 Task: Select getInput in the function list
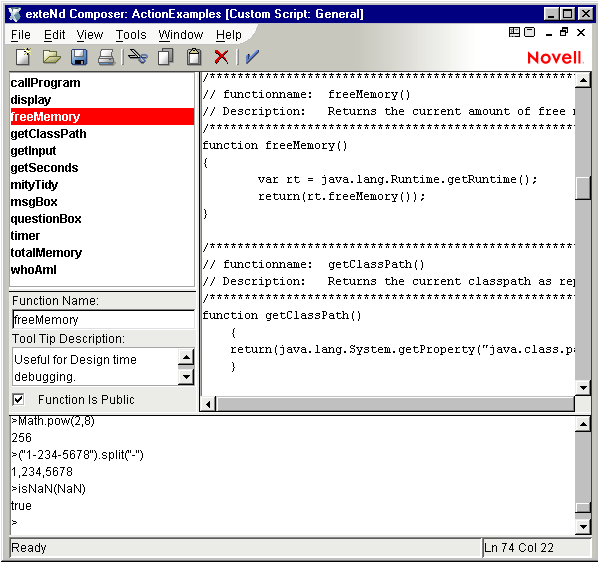[102, 151]
